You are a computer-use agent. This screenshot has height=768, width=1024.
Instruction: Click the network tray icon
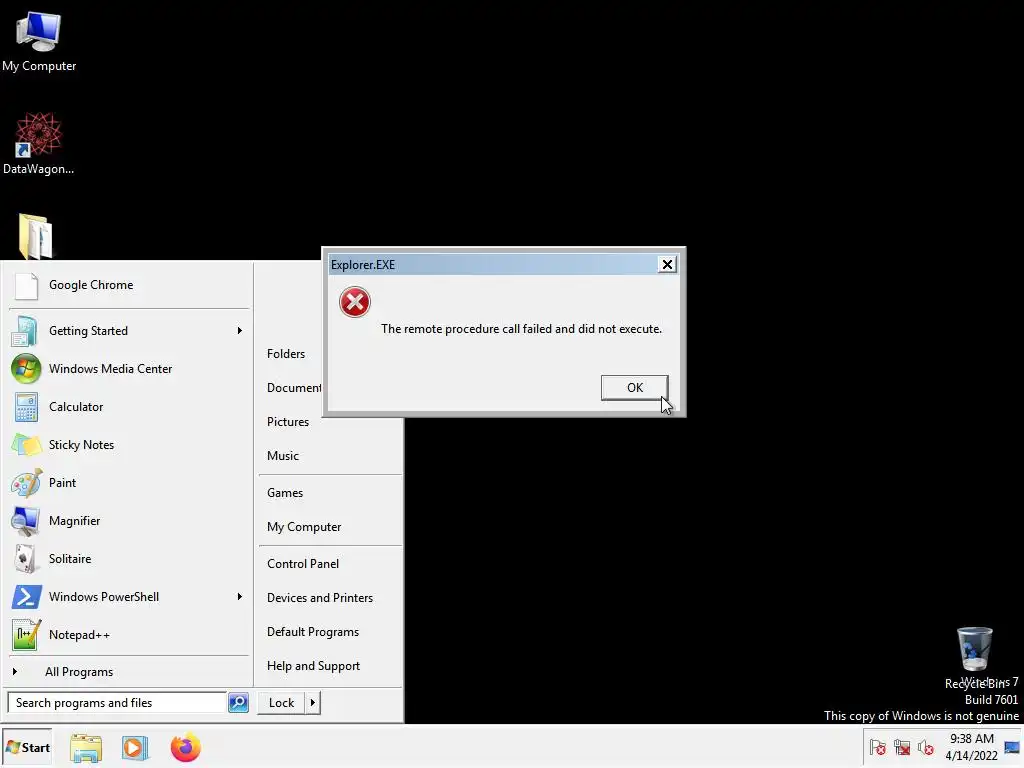coord(902,747)
